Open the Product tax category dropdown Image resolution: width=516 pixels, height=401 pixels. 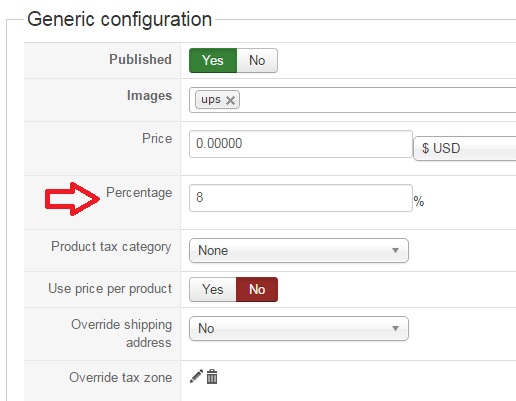pyautogui.click(x=299, y=250)
